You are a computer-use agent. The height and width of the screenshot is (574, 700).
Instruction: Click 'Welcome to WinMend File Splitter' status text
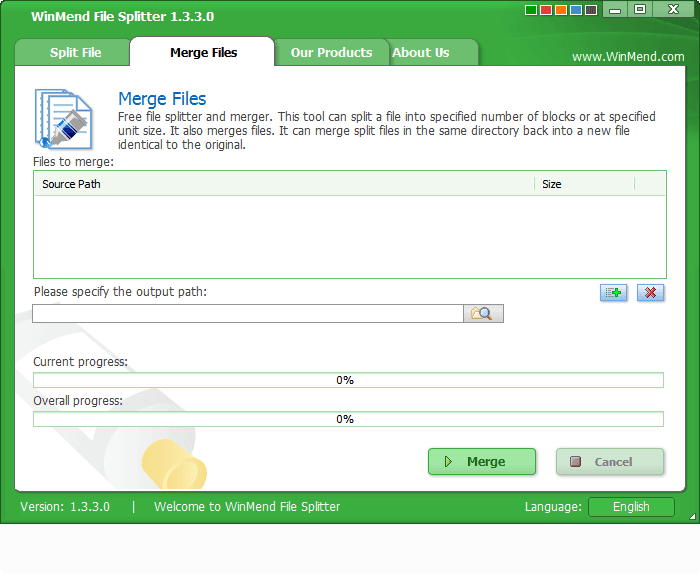tap(247, 507)
